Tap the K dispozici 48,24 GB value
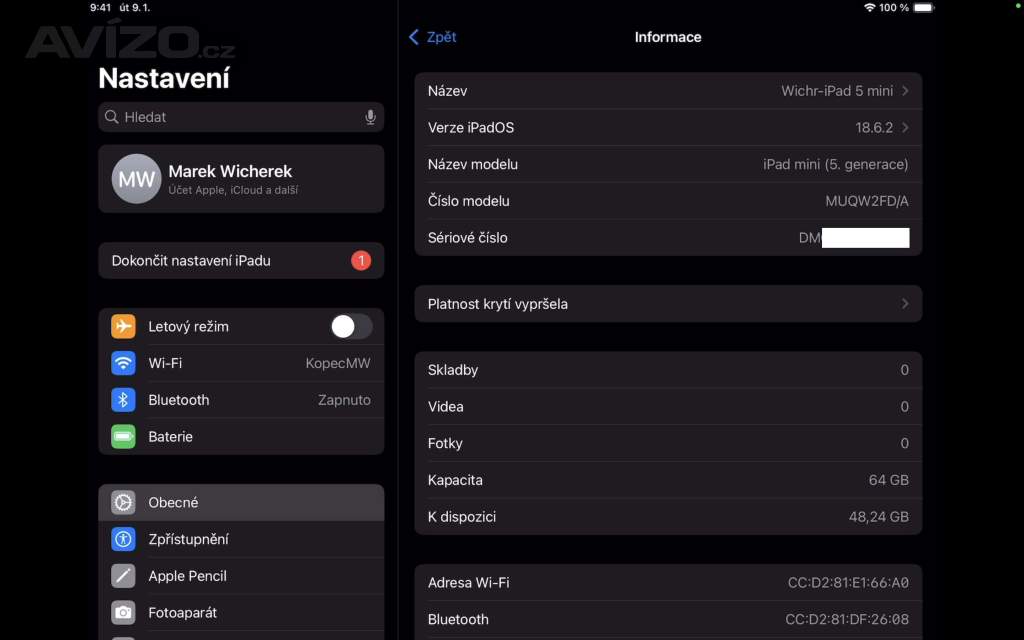This screenshot has width=1024, height=640. point(878,517)
